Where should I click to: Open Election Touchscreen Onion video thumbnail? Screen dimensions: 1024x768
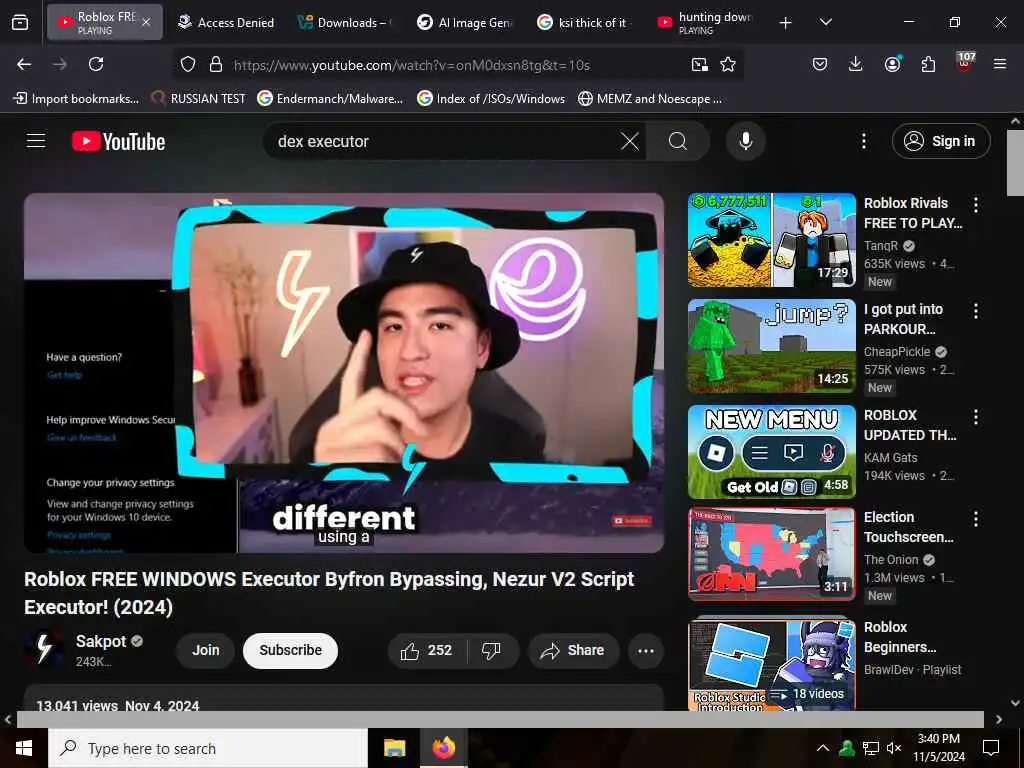(772, 554)
